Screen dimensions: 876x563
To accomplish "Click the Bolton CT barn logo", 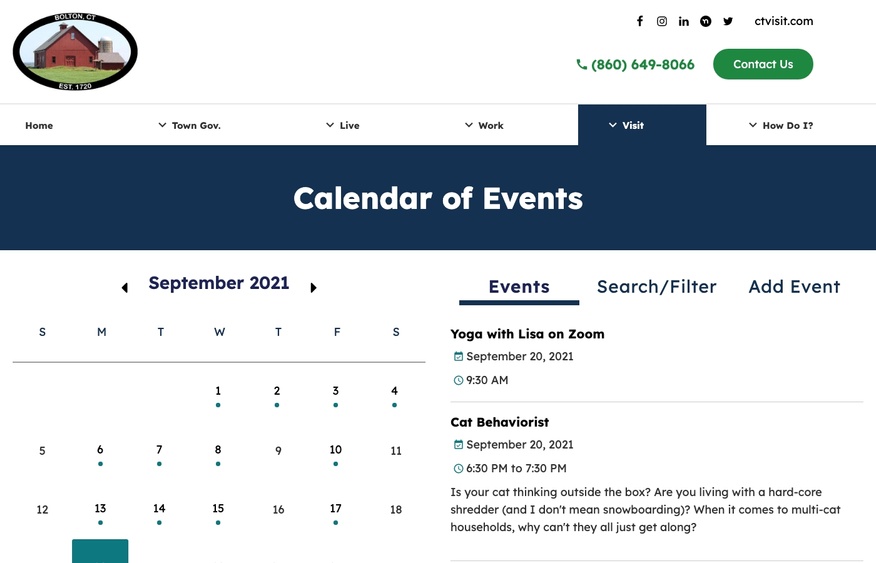I will click(75, 51).
